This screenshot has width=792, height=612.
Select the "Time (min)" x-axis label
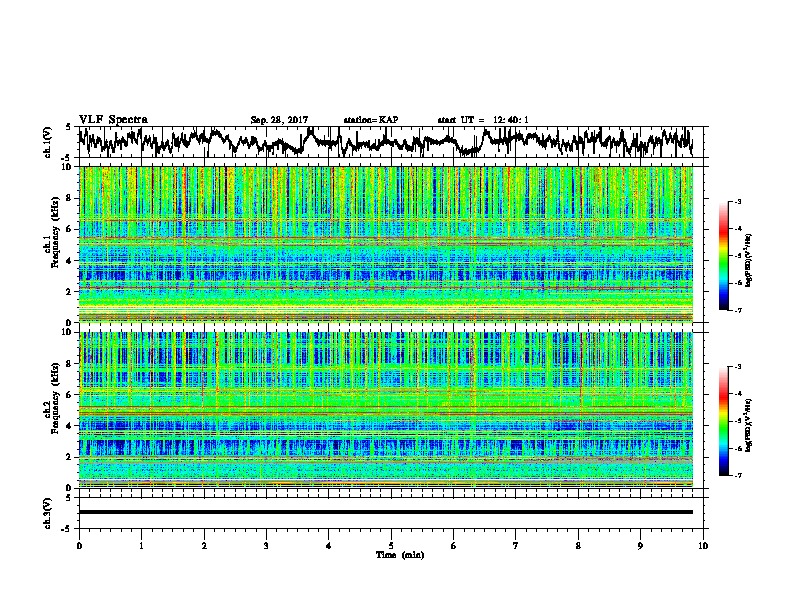pos(400,555)
